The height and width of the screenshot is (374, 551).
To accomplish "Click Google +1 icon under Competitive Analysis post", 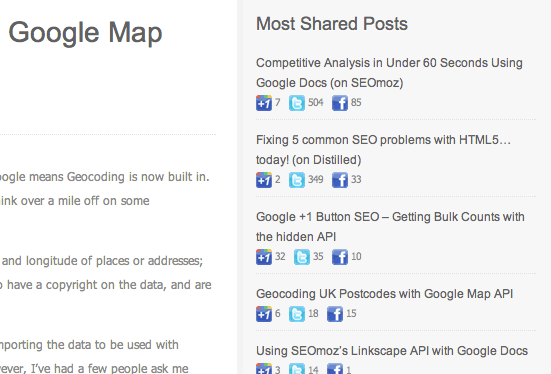I will pos(264,103).
